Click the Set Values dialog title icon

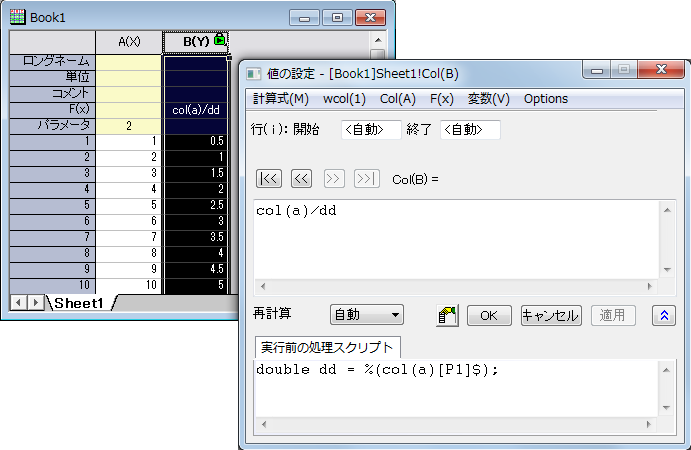(253, 73)
